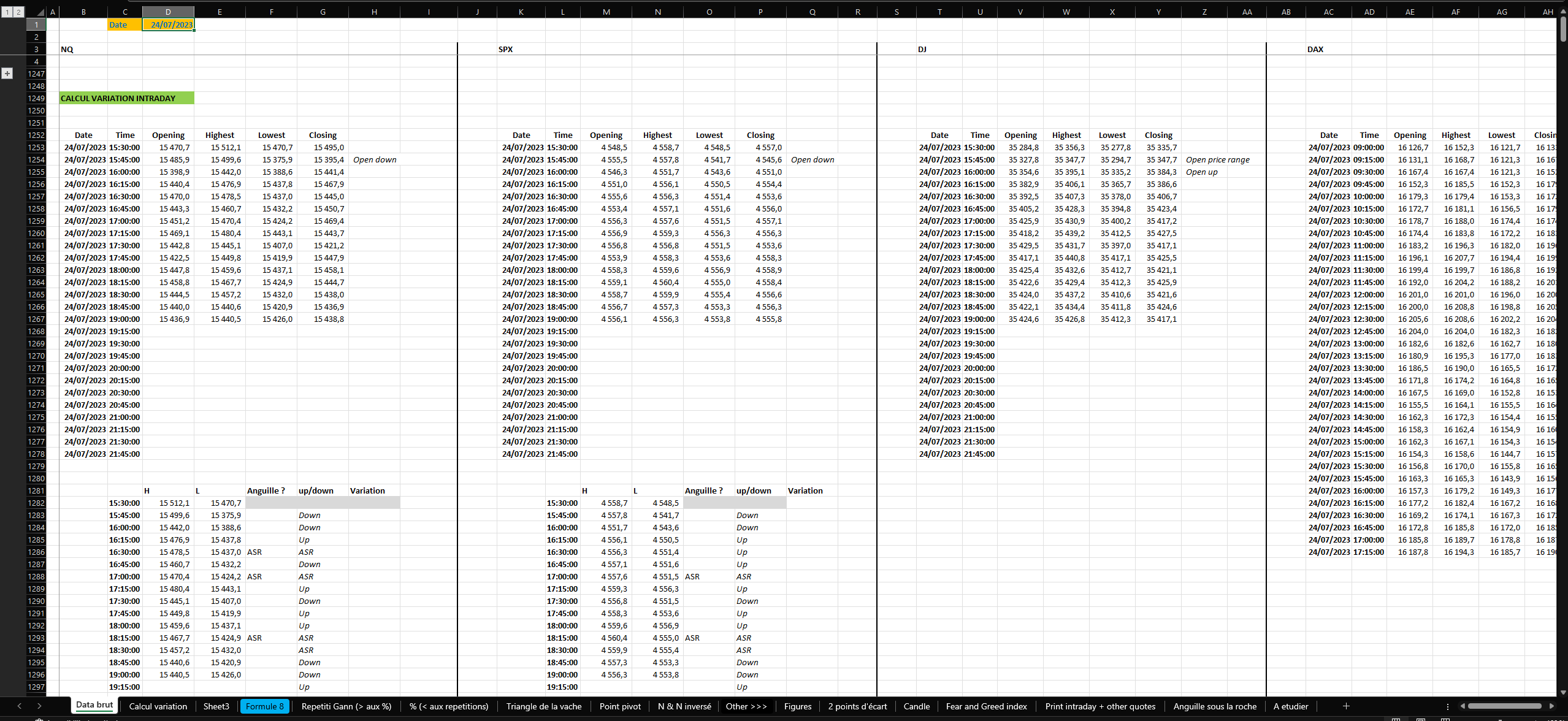The width and height of the screenshot is (1568, 721).
Task: Open Anguille sous la roche tab
Action: coord(1215,706)
